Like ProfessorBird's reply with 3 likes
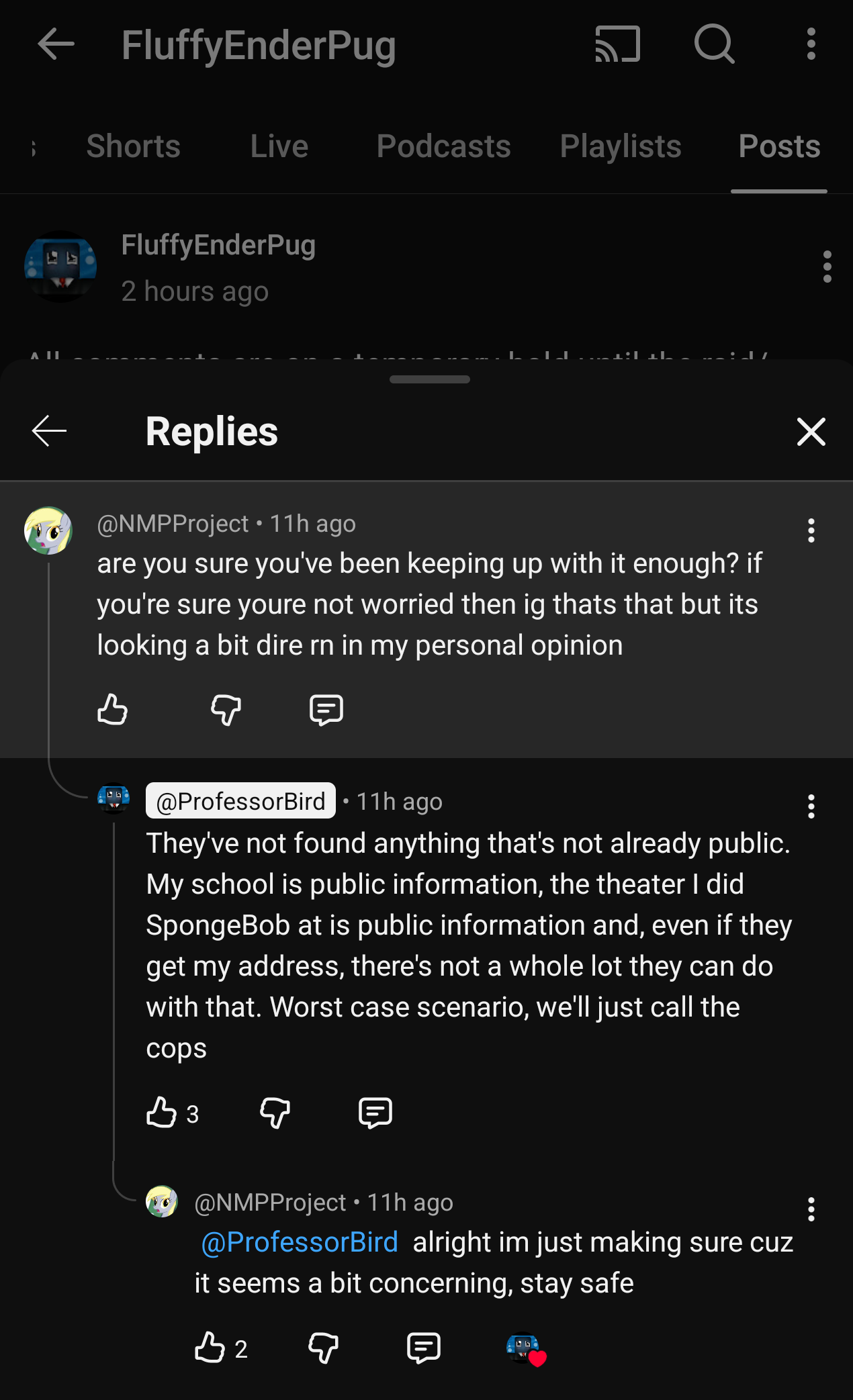The width and height of the screenshot is (853, 1400). 162,1113
